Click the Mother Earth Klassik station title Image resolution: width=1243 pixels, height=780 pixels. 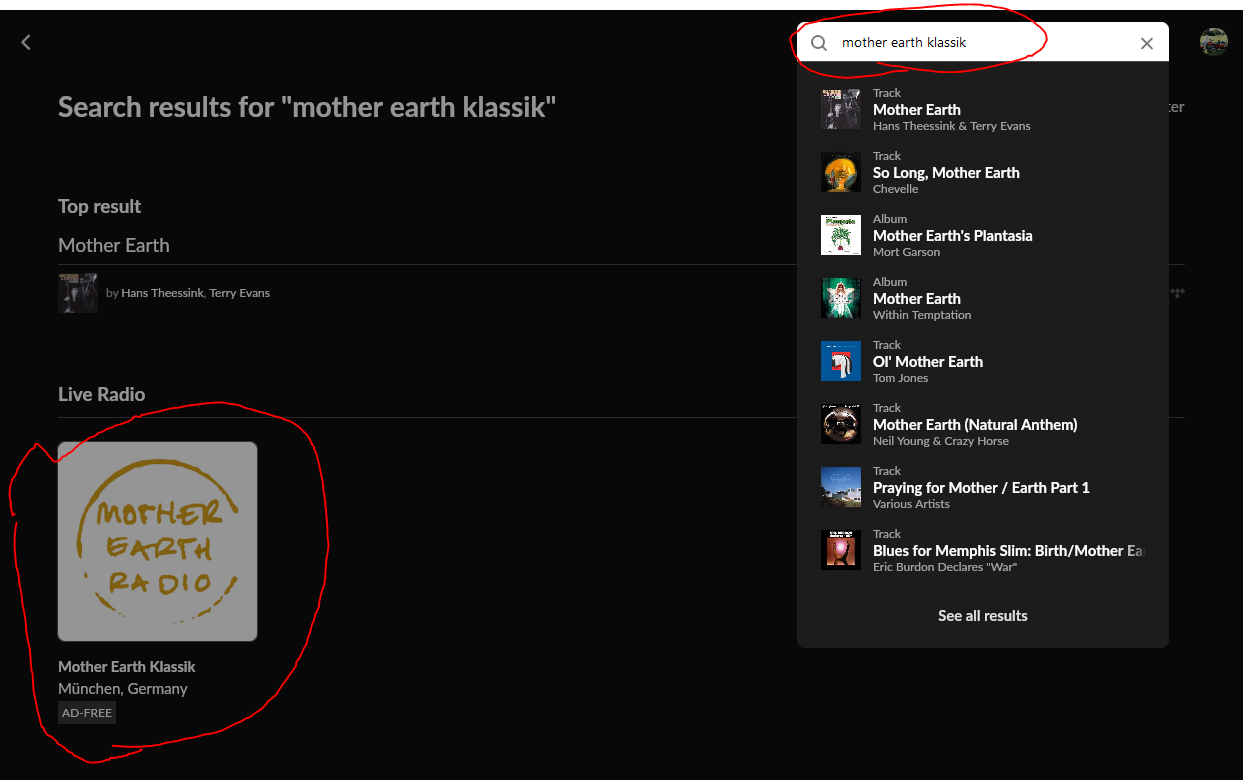[127, 667]
